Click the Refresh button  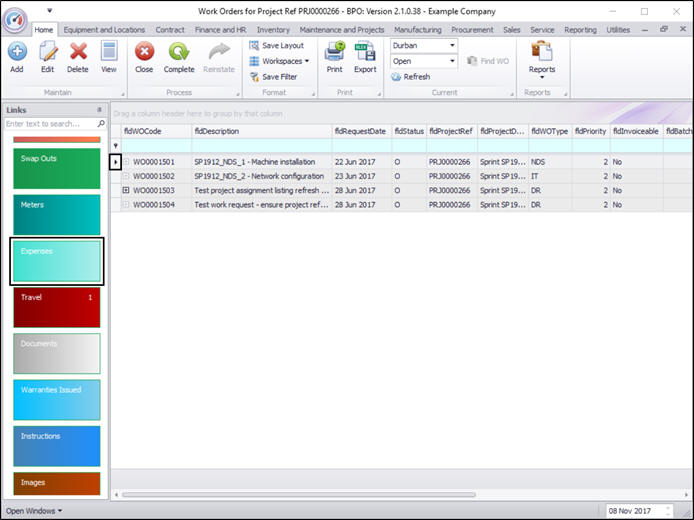click(x=411, y=77)
